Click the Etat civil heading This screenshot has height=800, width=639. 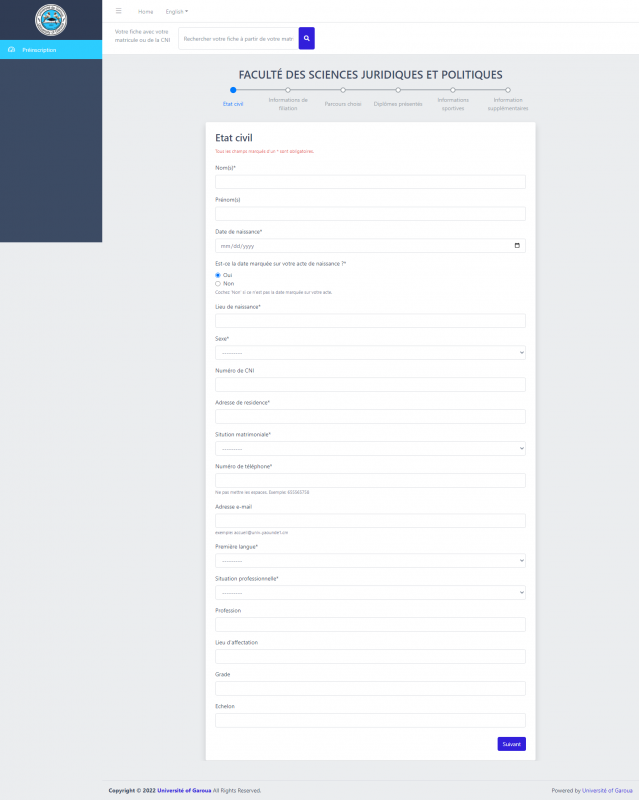(x=234, y=138)
